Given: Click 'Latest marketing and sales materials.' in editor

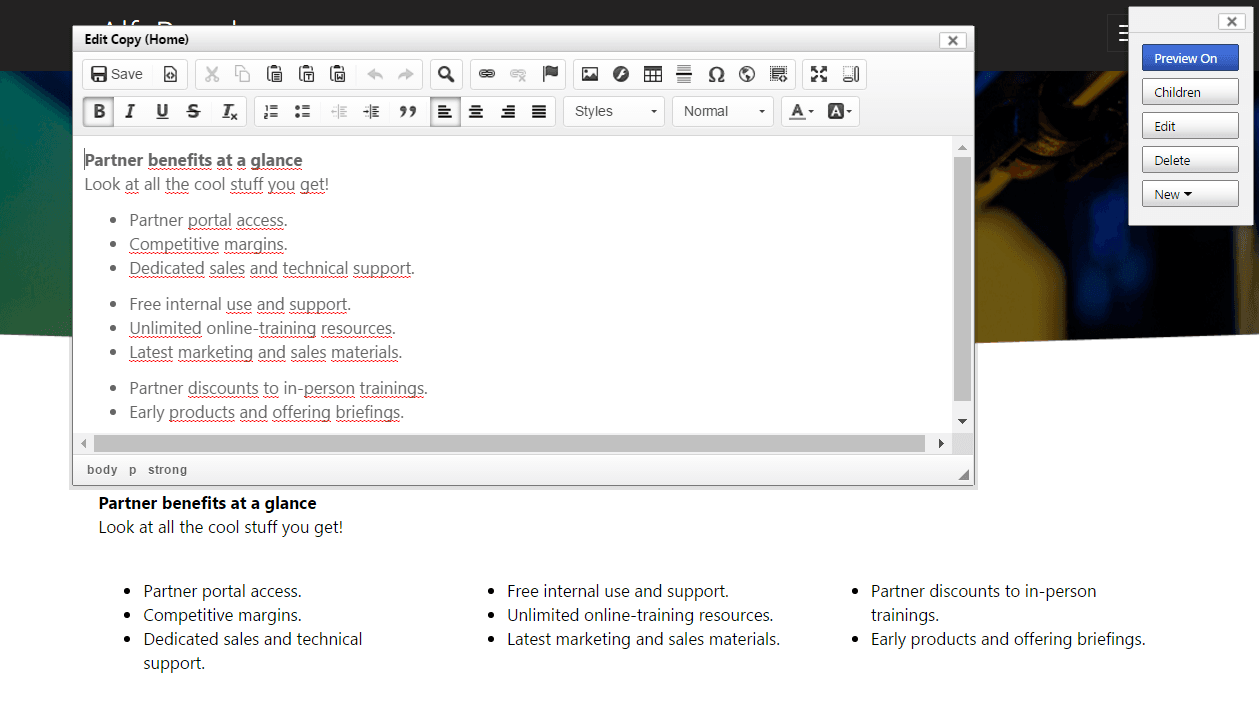Looking at the screenshot, I should 265,352.
